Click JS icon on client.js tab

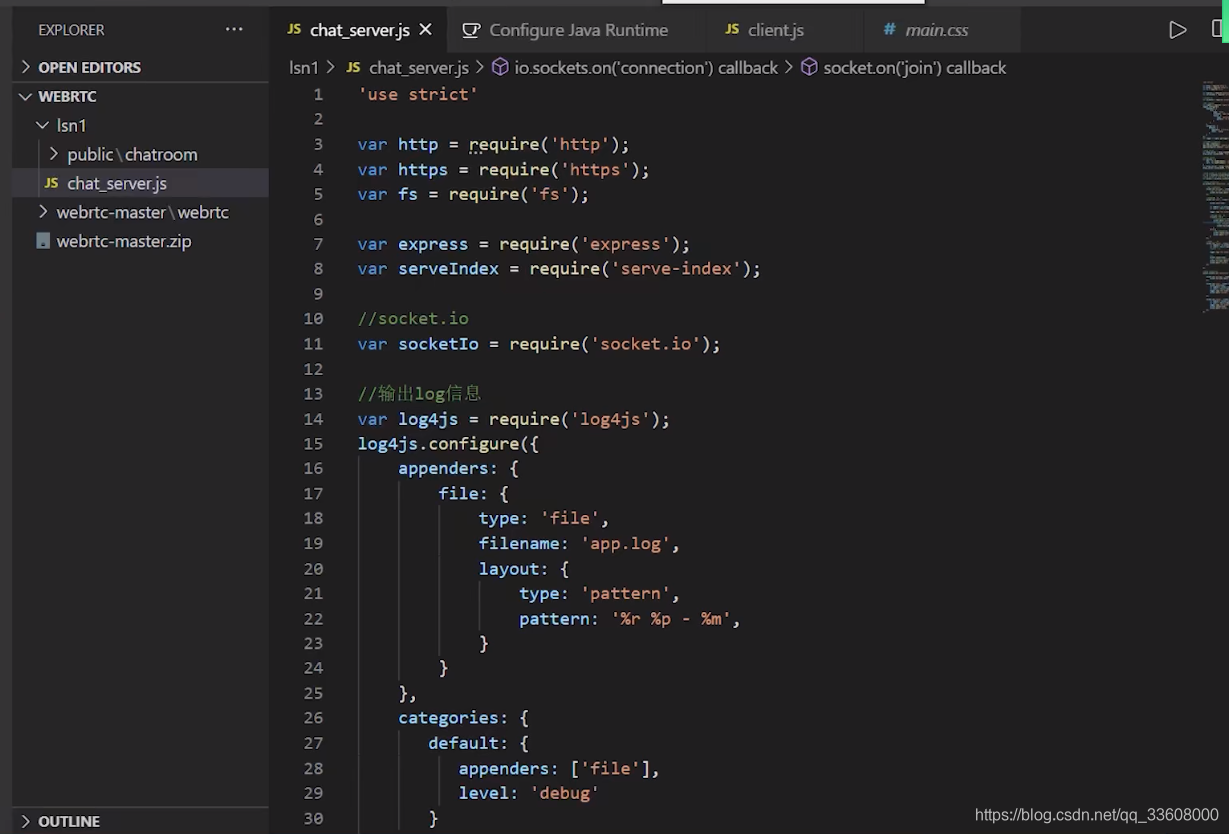(732, 30)
